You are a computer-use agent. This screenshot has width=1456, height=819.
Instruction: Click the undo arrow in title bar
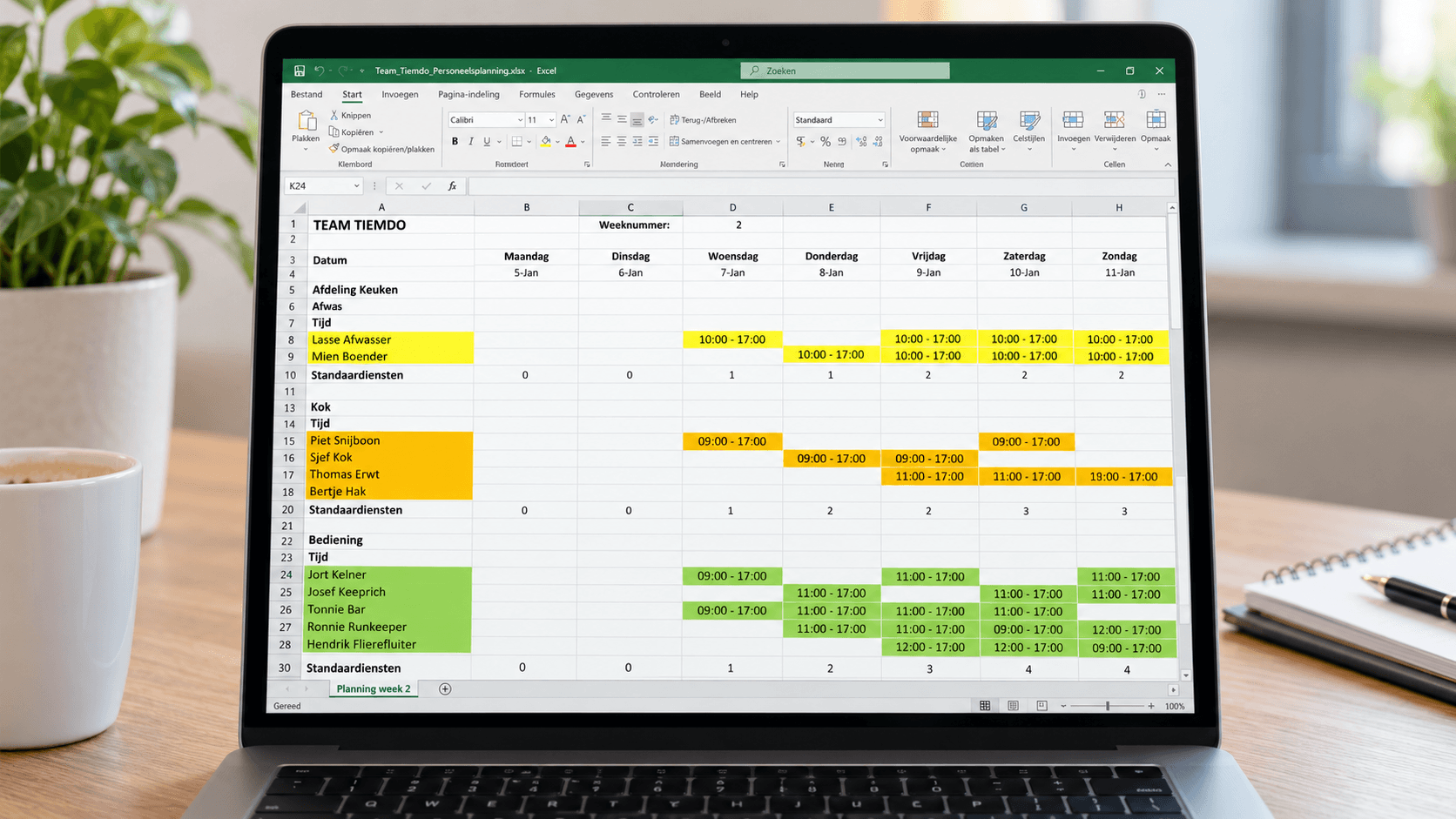click(x=320, y=70)
